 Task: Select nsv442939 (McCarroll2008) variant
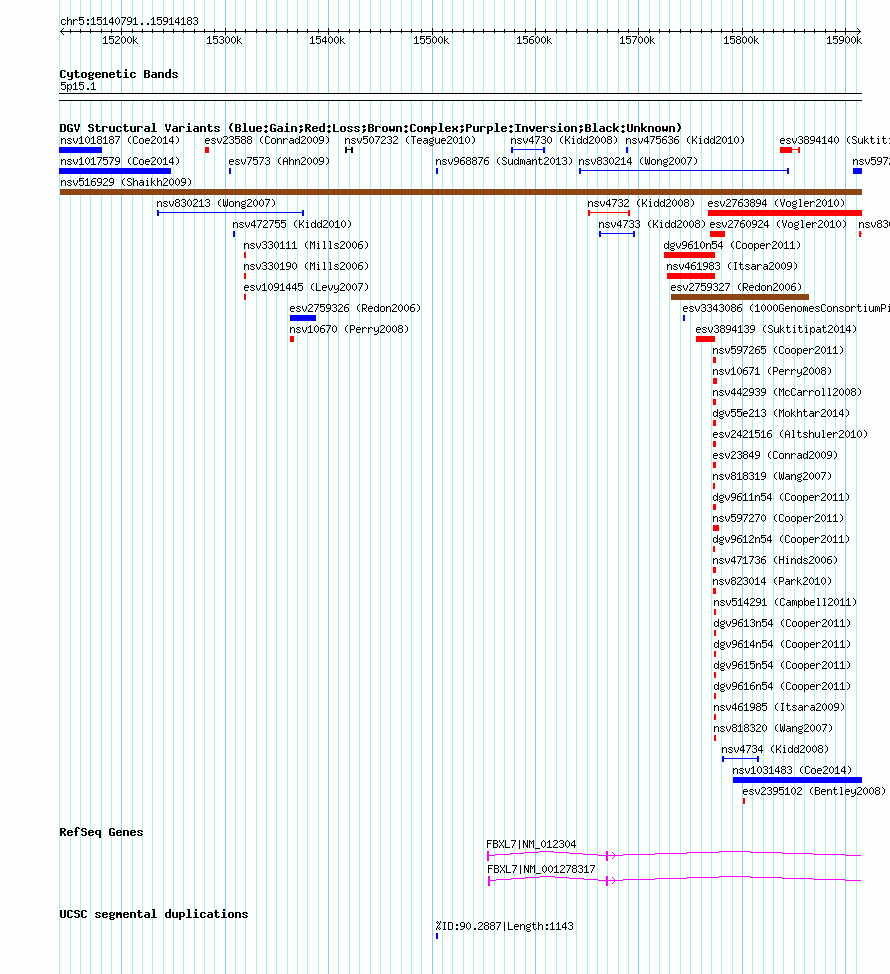(787, 393)
